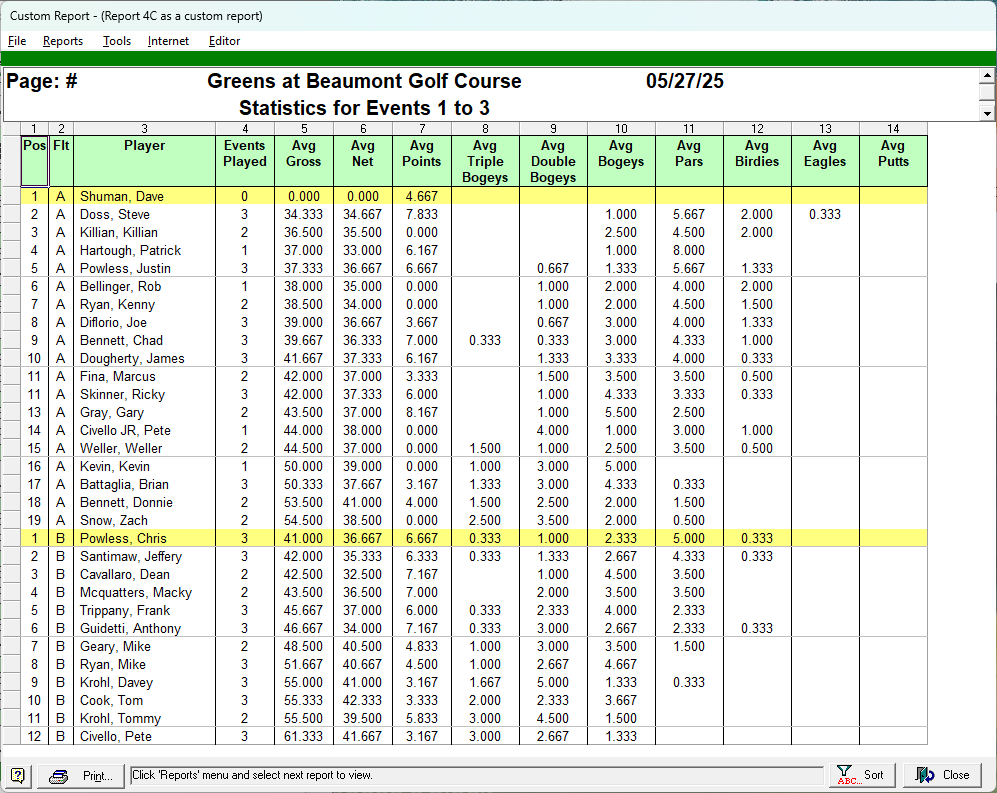Select player Shuman, Dave row
The image size is (997, 793).
tap(122, 197)
